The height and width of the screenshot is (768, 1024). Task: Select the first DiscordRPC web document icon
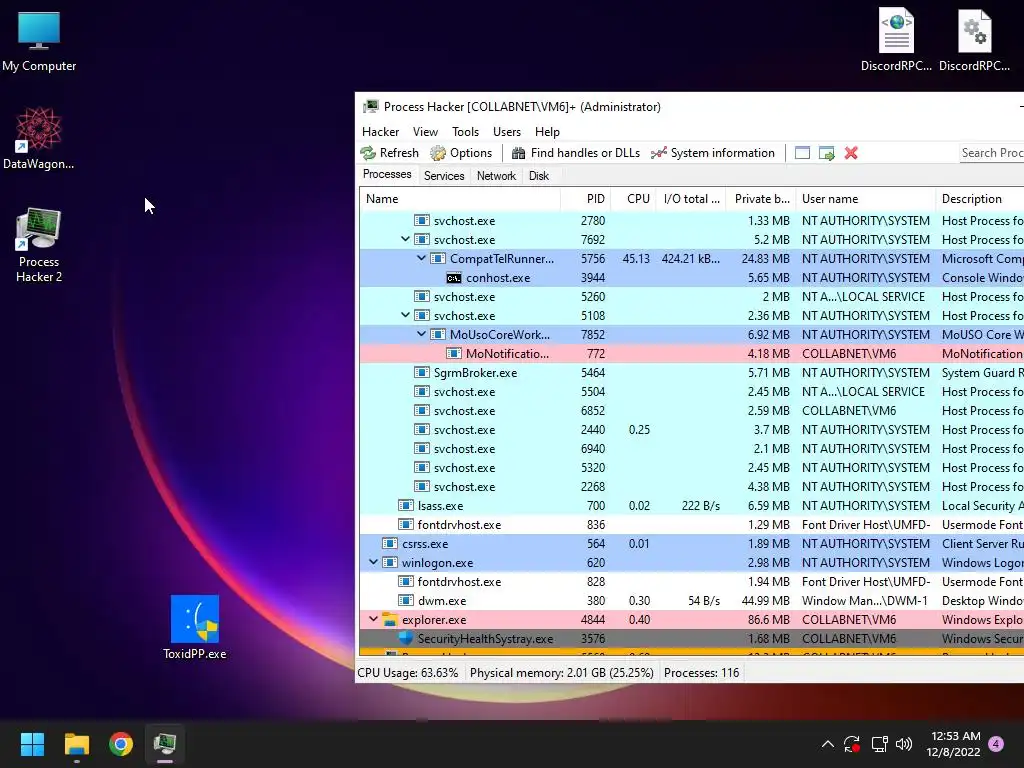coord(896,39)
